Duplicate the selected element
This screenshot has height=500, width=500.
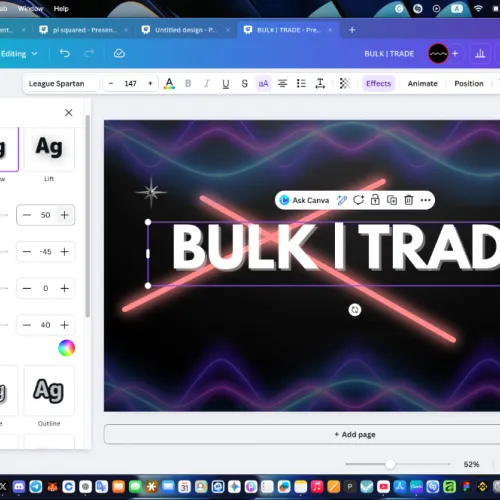pos(392,200)
